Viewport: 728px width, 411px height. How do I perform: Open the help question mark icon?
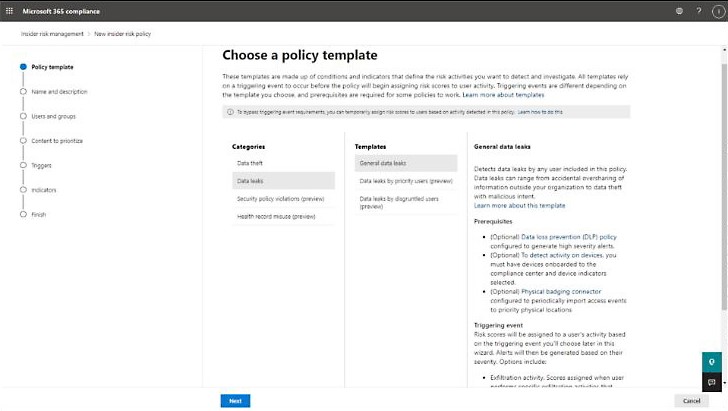pos(699,11)
